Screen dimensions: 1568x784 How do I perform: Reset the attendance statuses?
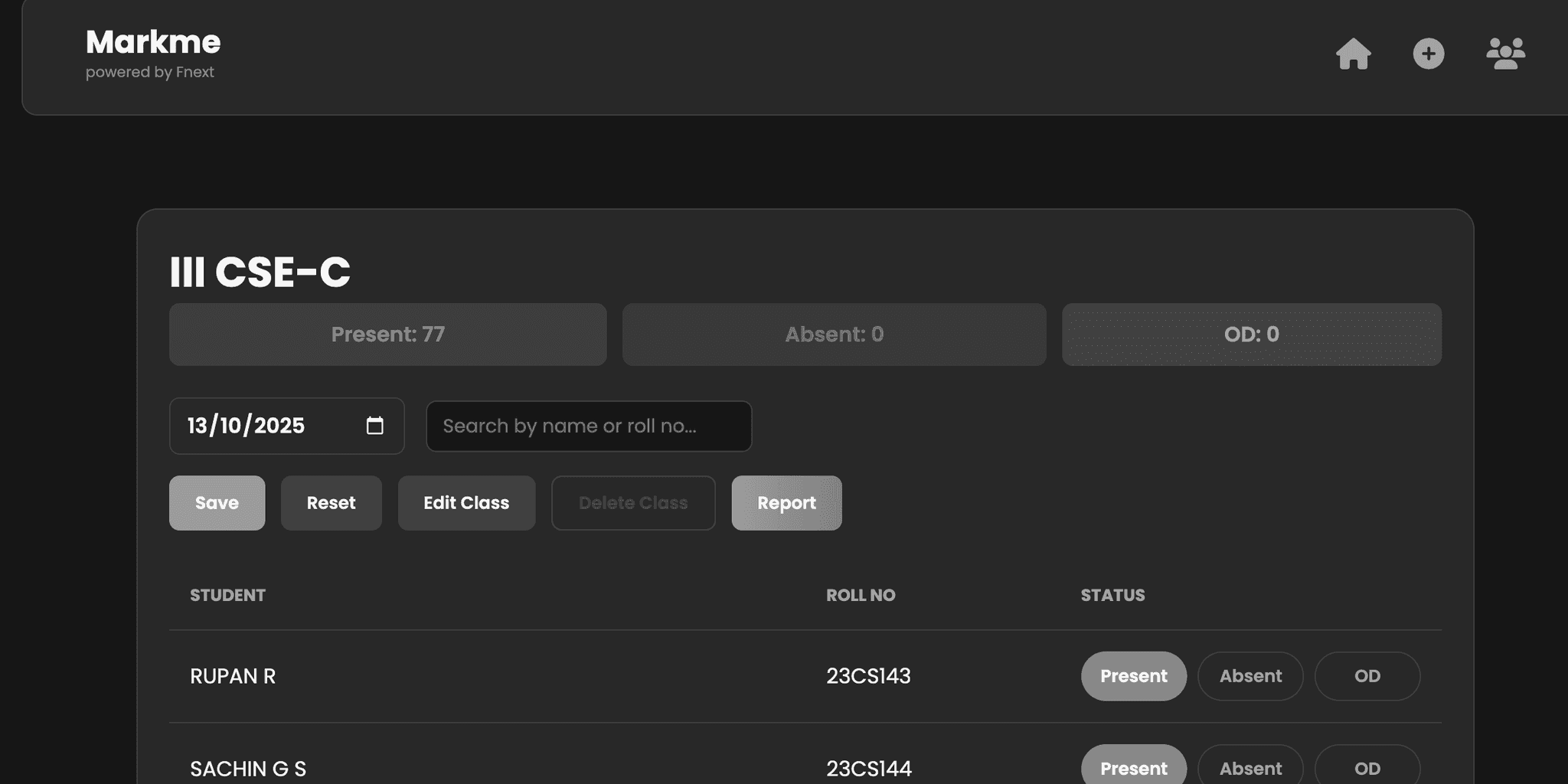point(331,503)
